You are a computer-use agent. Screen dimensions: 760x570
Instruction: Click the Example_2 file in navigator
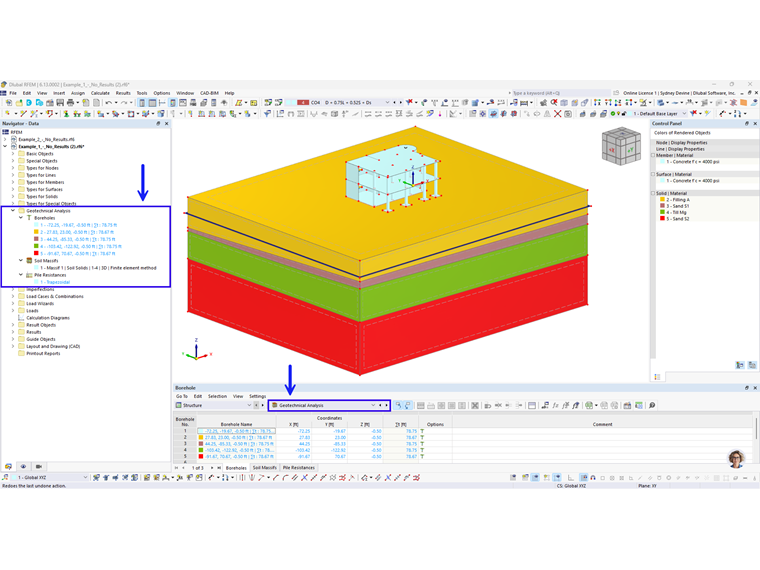[x=47, y=140]
